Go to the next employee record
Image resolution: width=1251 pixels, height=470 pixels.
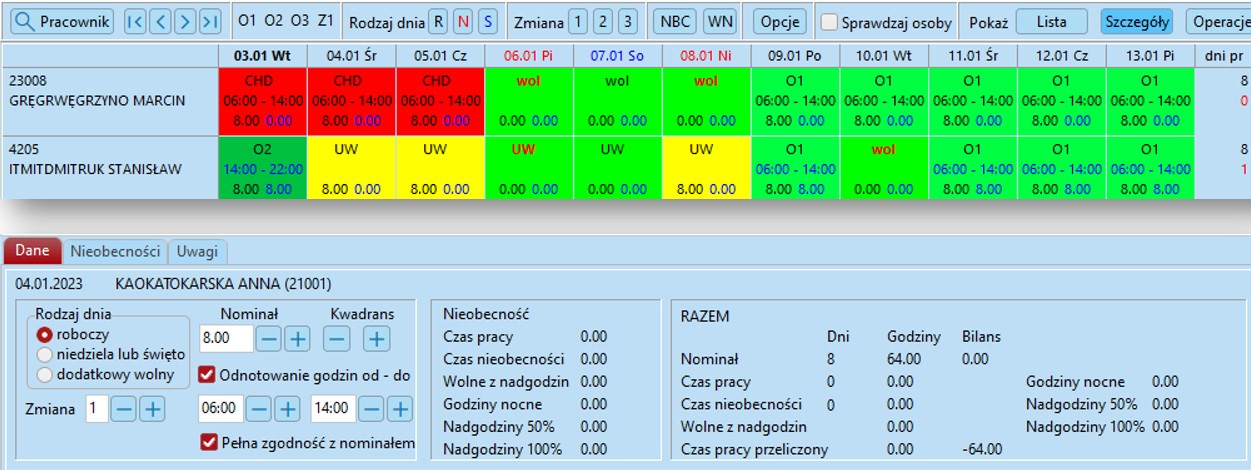(x=184, y=21)
